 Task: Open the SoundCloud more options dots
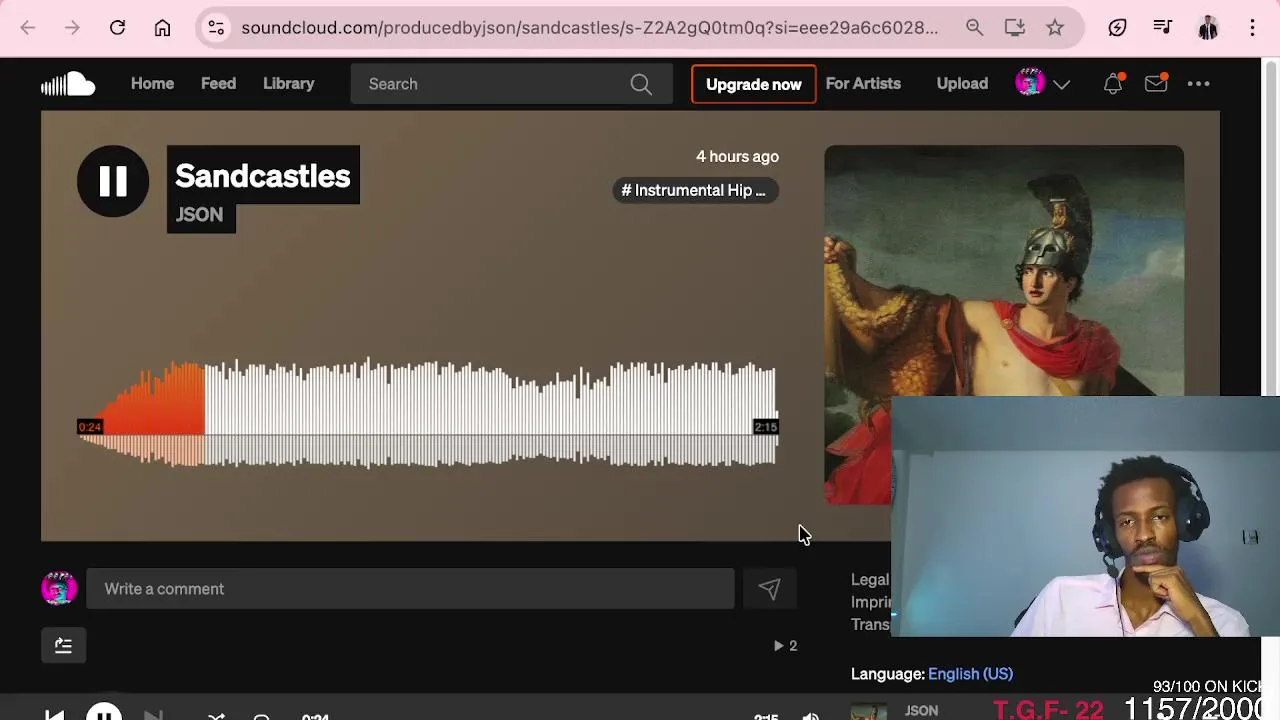(x=1198, y=84)
